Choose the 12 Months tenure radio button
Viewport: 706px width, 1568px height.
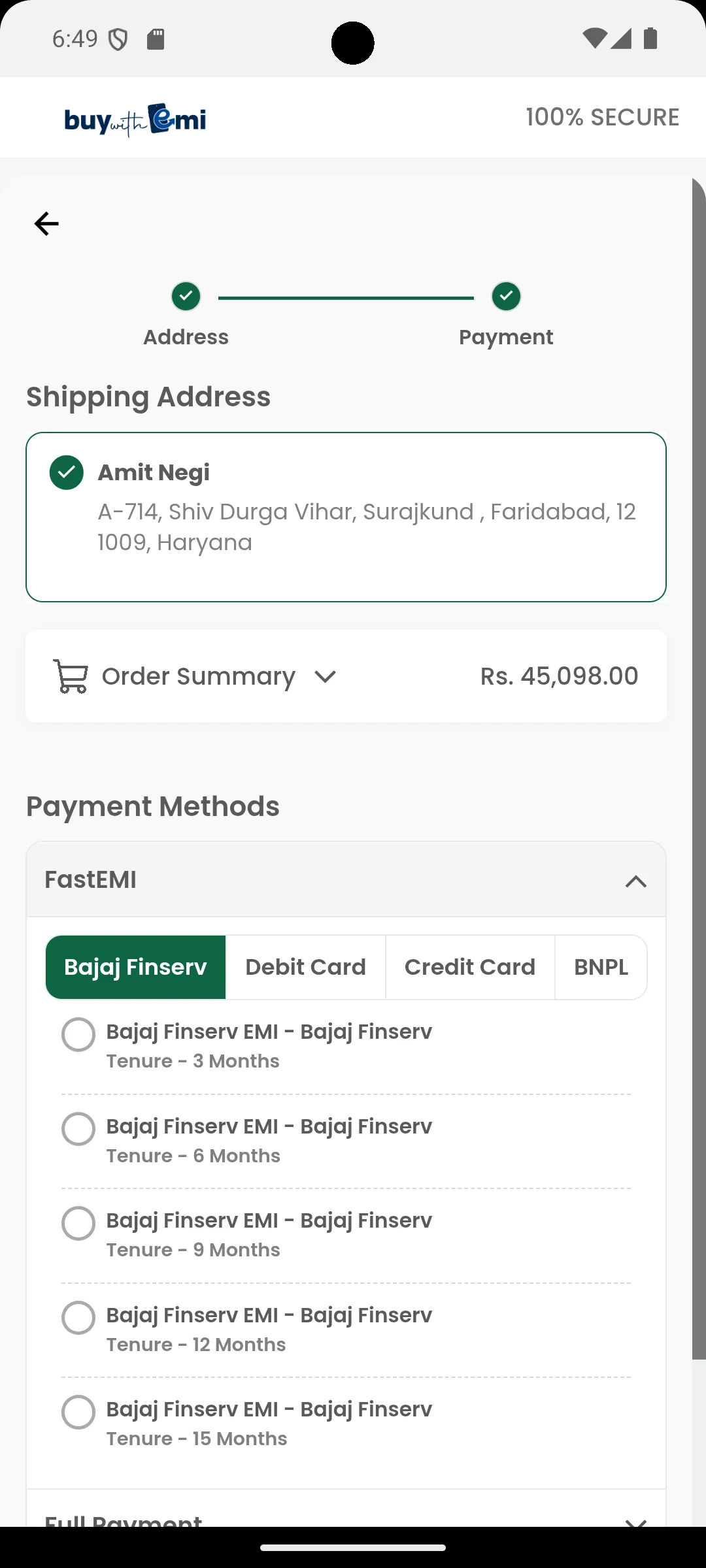(x=78, y=1318)
